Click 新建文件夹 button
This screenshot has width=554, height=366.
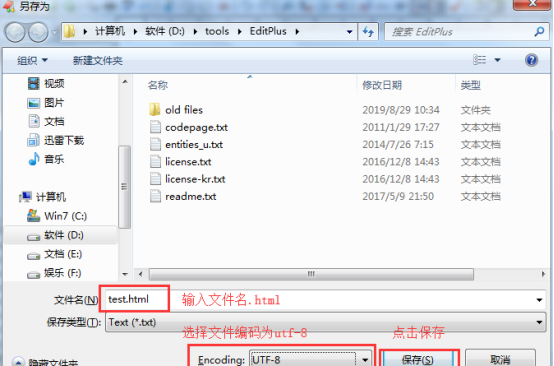click(x=98, y=60)
